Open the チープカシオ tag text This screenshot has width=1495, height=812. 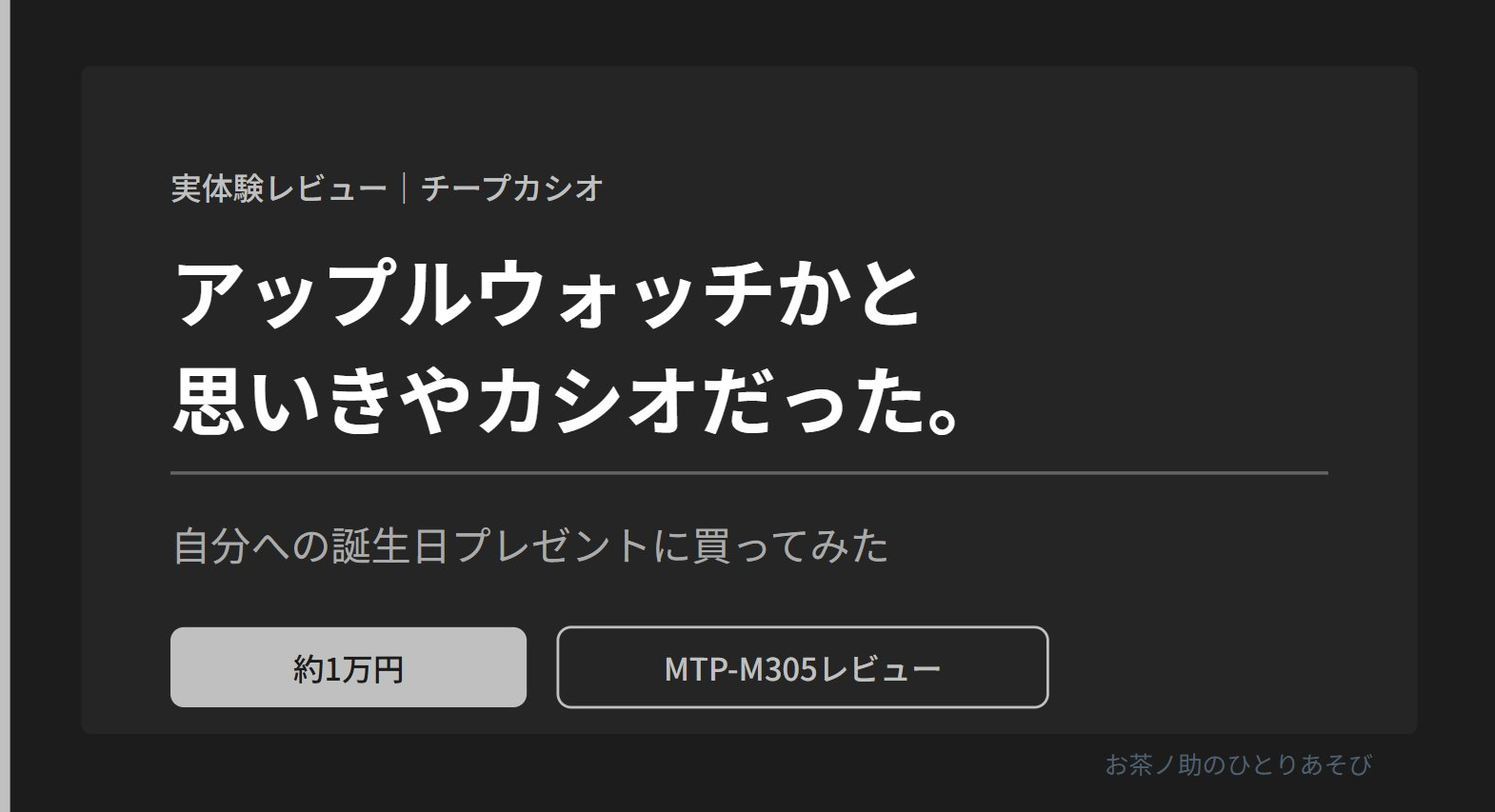pos(512,188)
